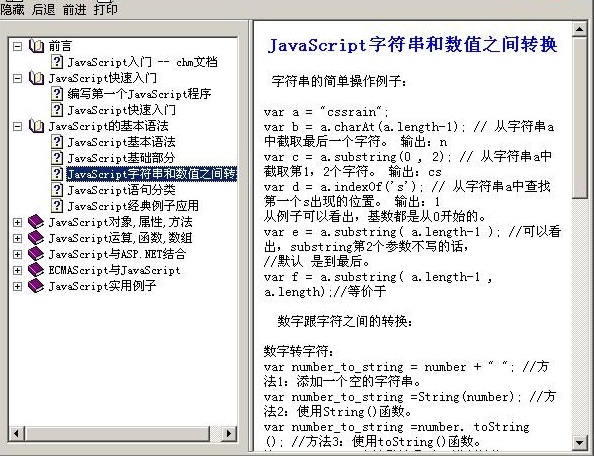Select the JavaScript运算,函数,数组 book label
Viewport: 594px width, 456px height.
coord(120,238)
